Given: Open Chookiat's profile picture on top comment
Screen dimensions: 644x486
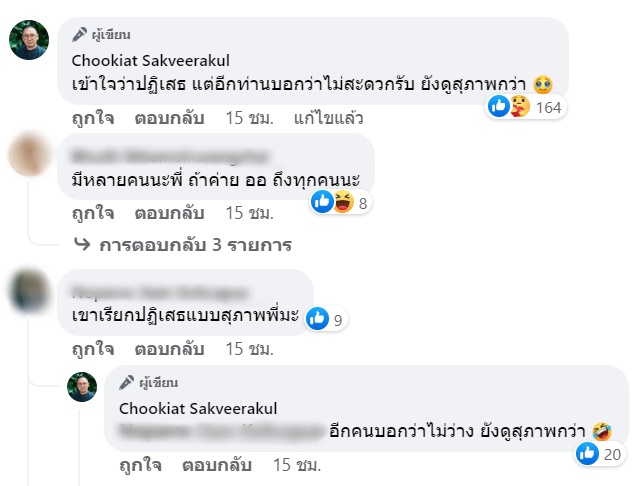Looking at the screenshot, I should pyautogui.click(x=29, y=40).
